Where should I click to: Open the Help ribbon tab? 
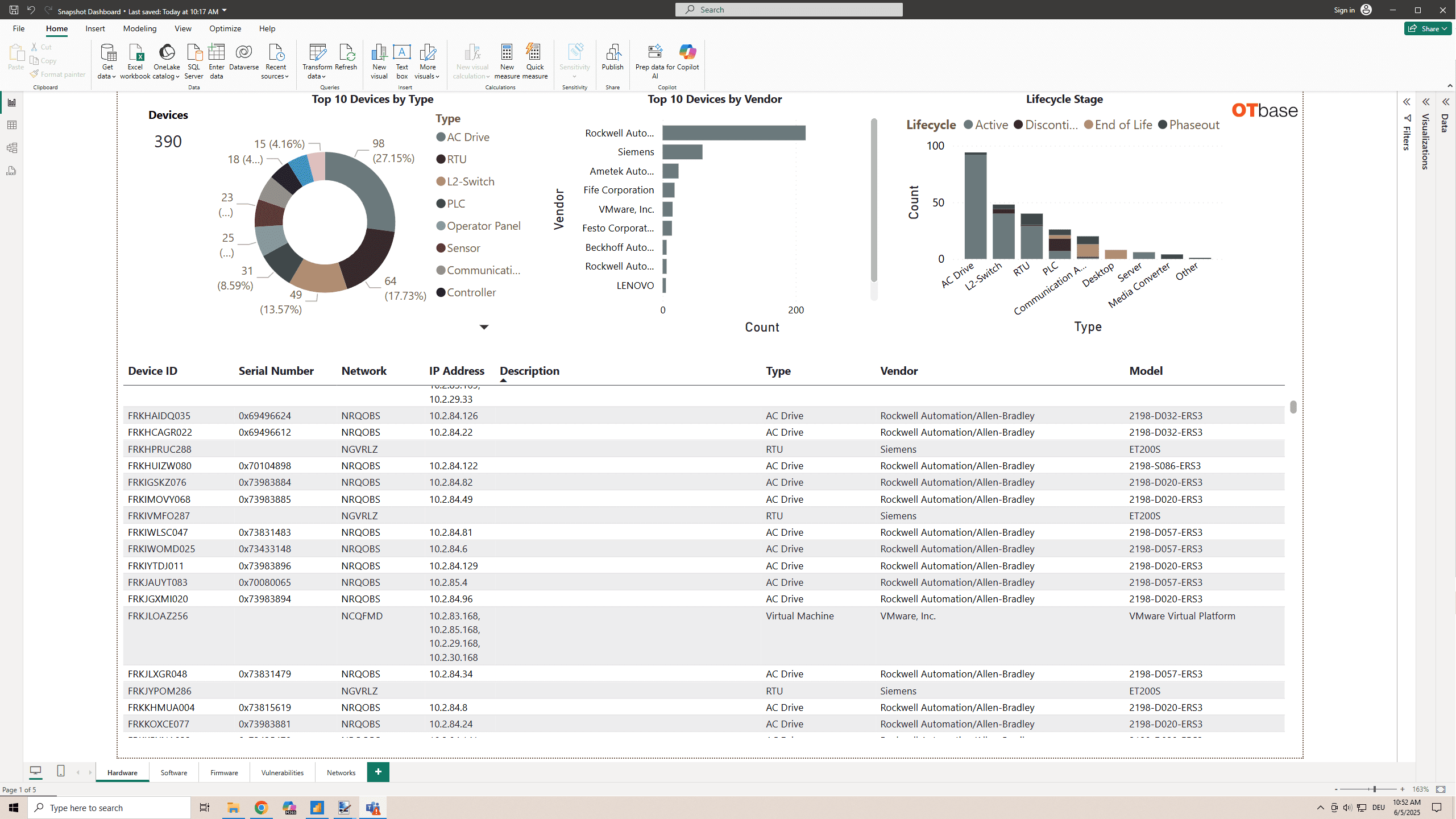click(267, 28)
